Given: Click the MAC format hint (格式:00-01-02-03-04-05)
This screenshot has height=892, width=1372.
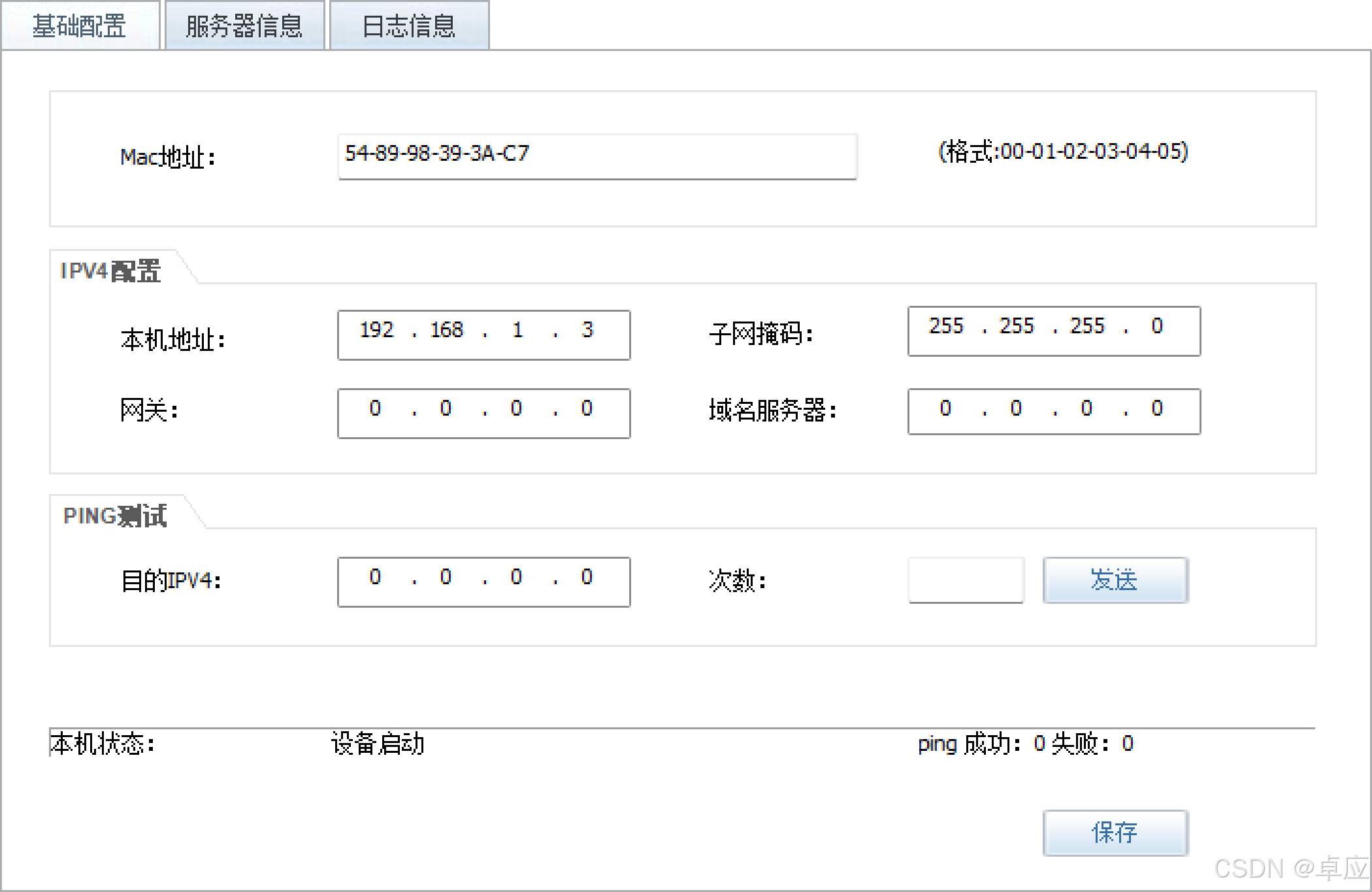Looking at the screenshot, I should point(1063,152).
